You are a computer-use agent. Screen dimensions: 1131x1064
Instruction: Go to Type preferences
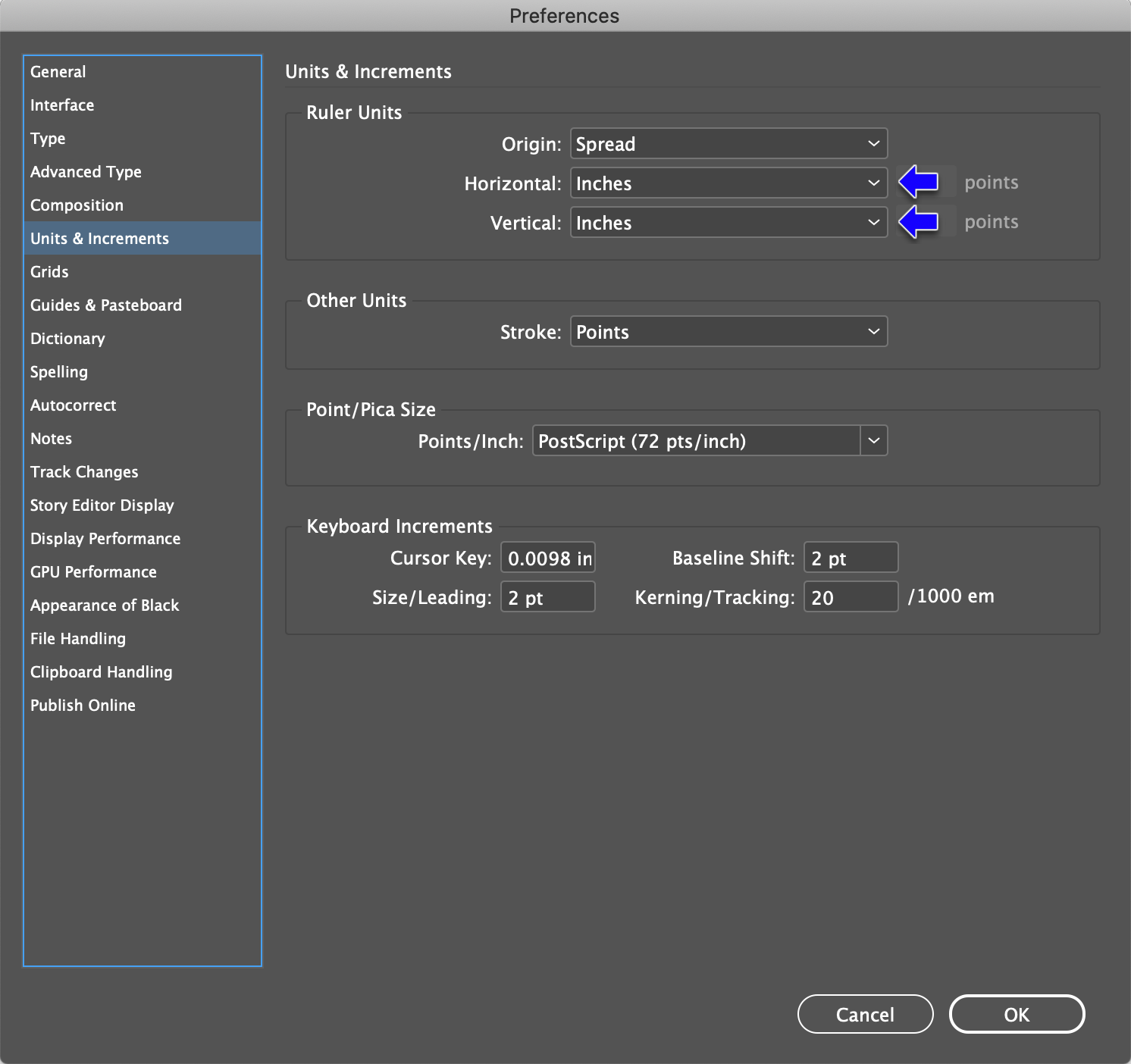pyautogui.click(x=143, y=139)
